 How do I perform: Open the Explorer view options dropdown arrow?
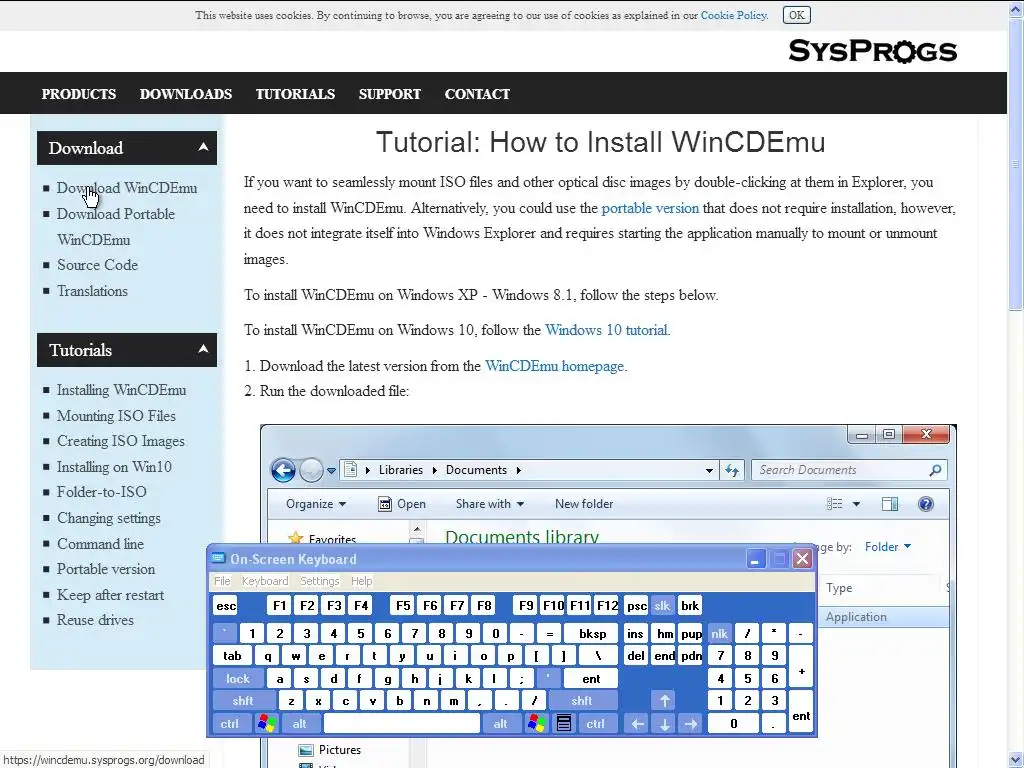point(856,504)
